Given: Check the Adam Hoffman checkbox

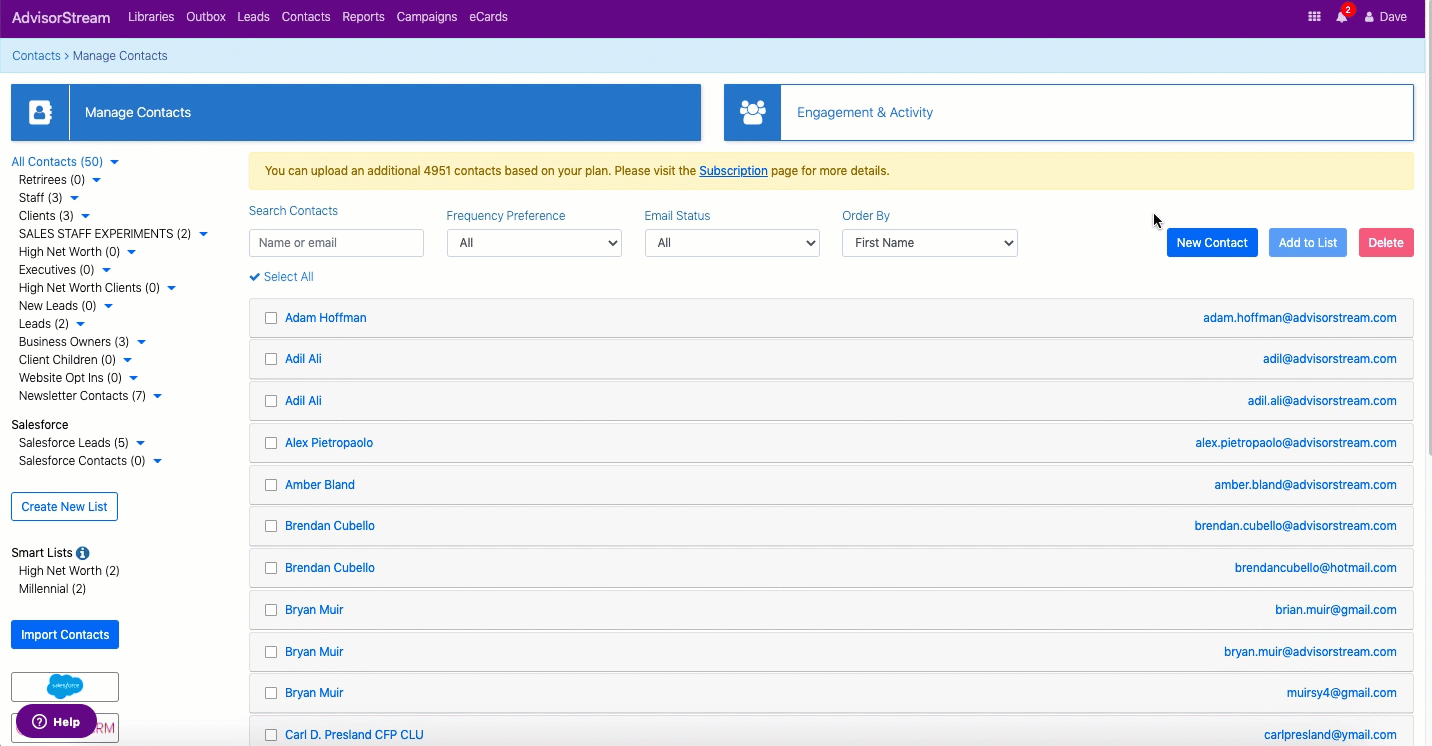Looking at the screenshot, I should [271, 318].
